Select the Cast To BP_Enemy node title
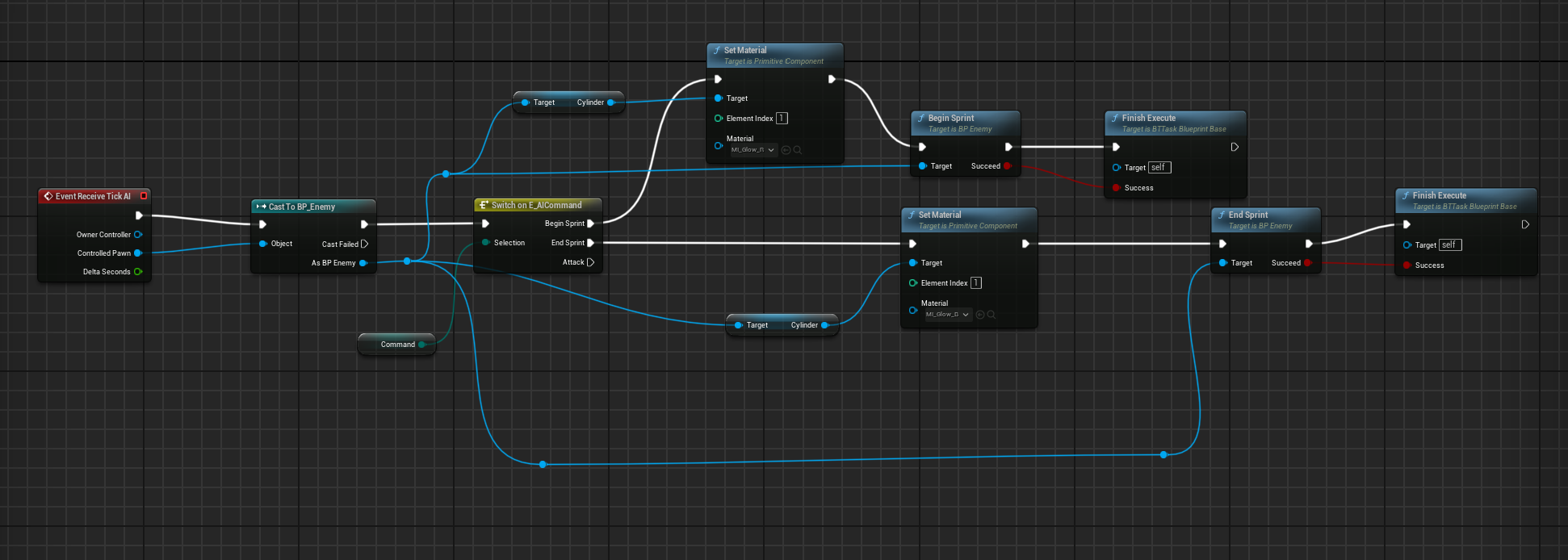 click(x=301, y=207)
